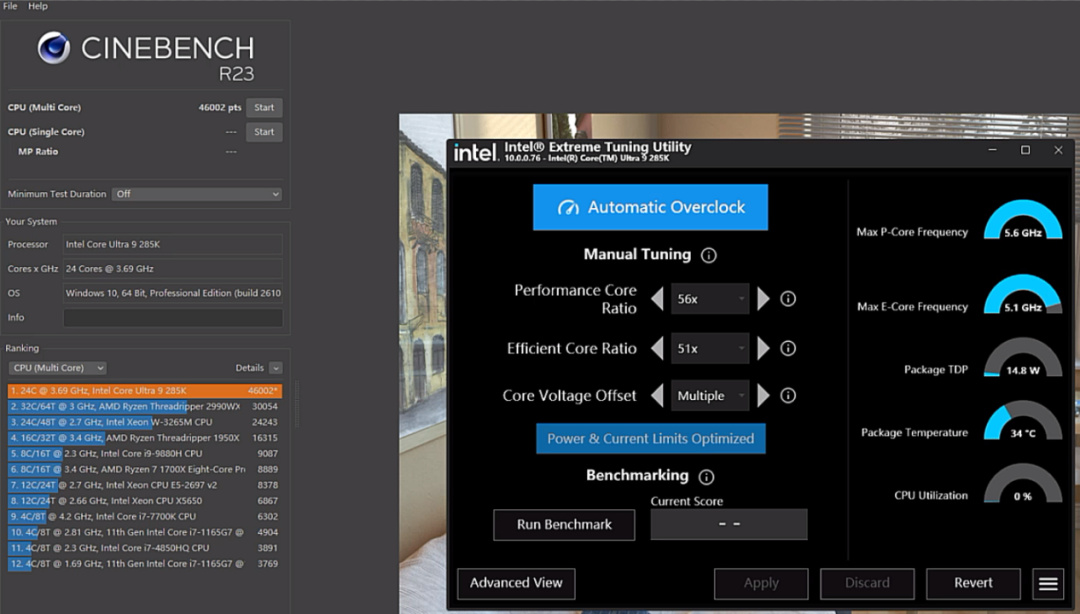This screenshot has height=614, width=1080.
Task: Click the Manual Tuning info icon
Action: [709, 255]
